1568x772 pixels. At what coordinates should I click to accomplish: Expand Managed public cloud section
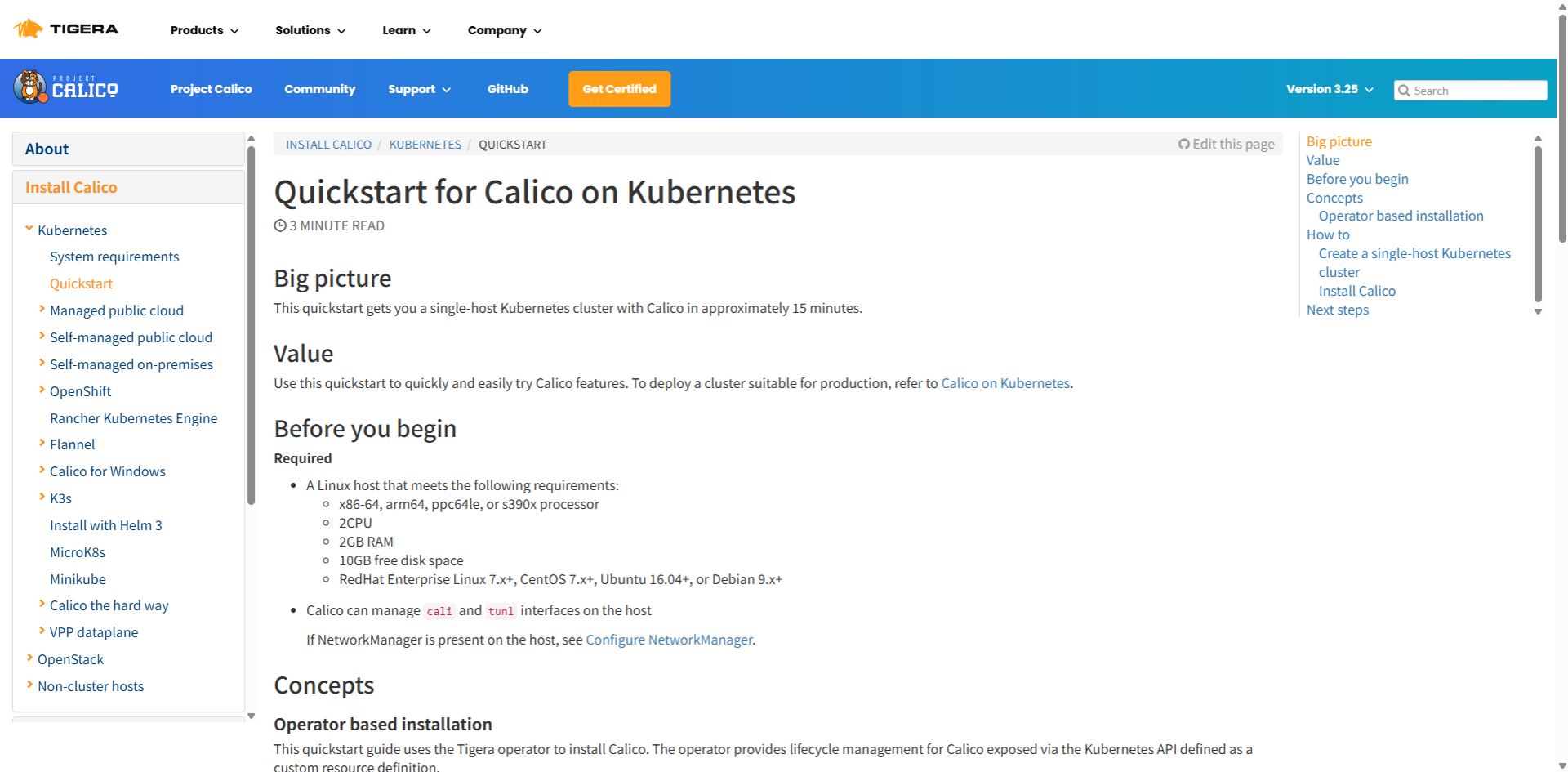(x=42, y=309)
